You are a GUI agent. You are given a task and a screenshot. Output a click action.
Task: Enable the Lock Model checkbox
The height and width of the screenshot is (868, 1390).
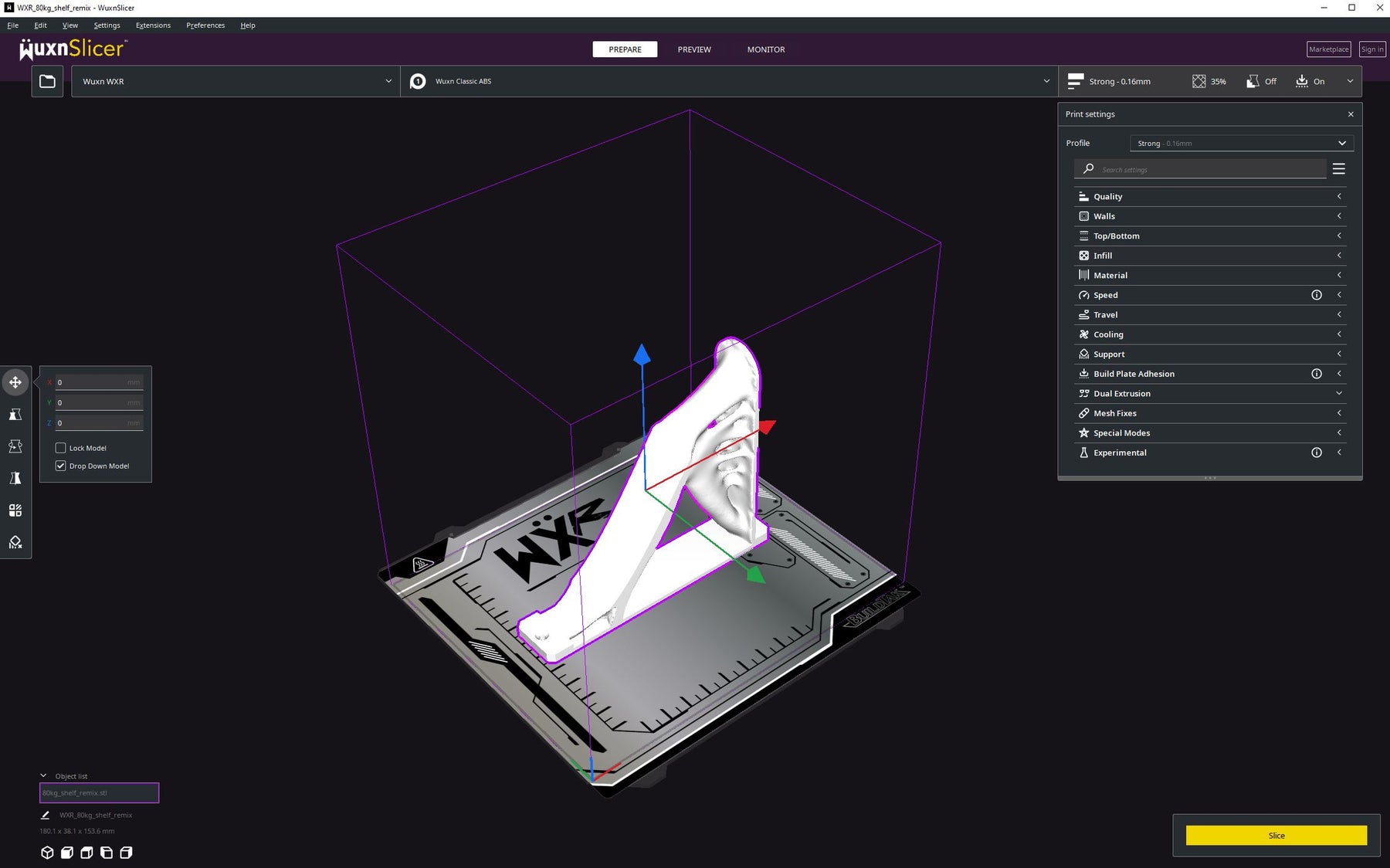tap(60, 448)
